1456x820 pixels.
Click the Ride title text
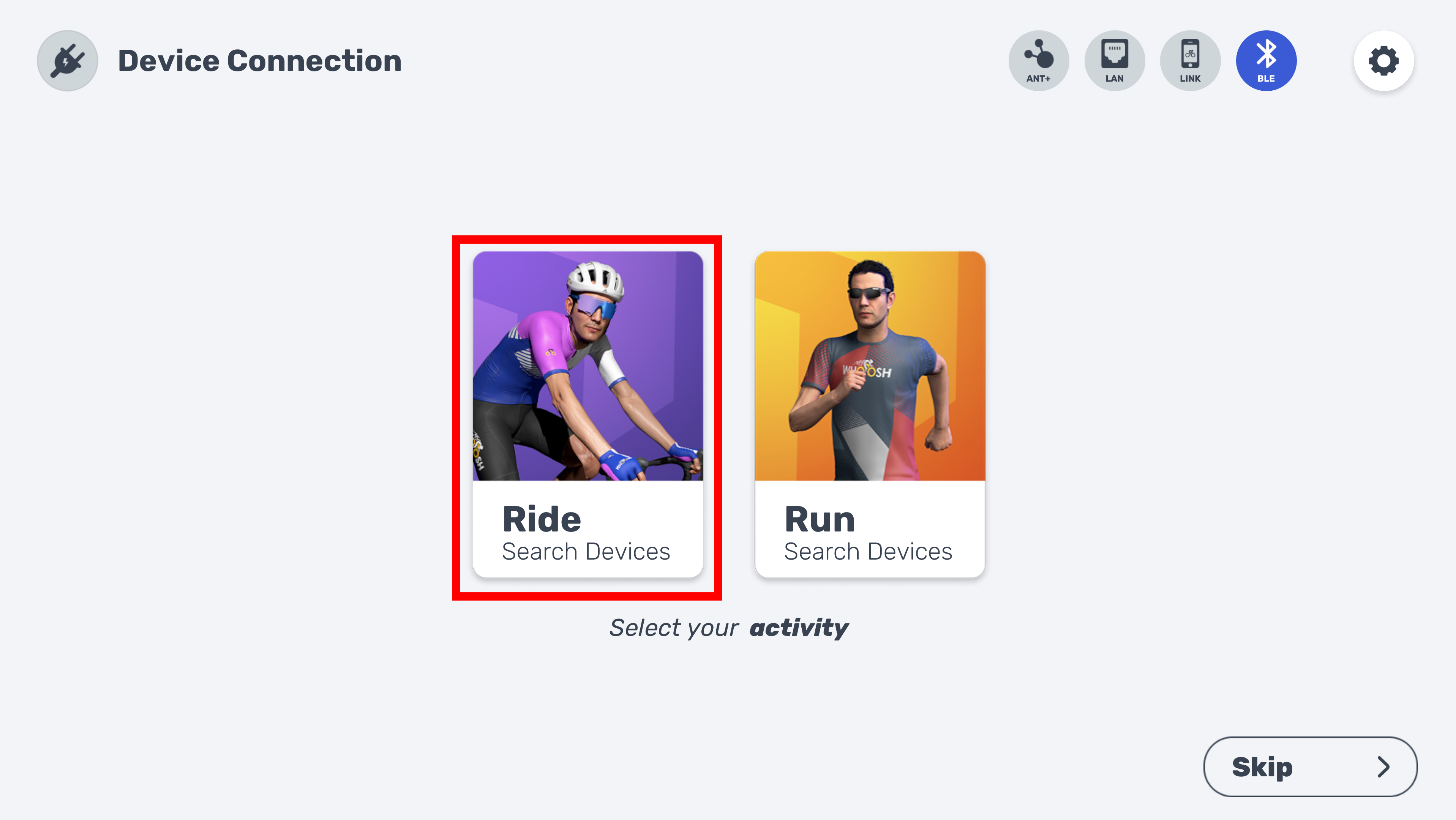pos(541,519)
